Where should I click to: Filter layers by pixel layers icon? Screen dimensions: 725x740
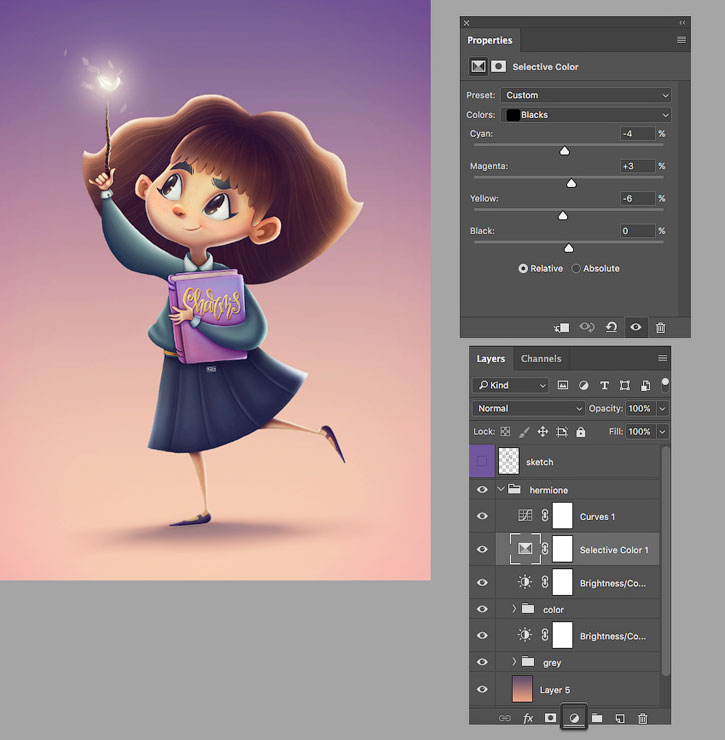[563, 385]
